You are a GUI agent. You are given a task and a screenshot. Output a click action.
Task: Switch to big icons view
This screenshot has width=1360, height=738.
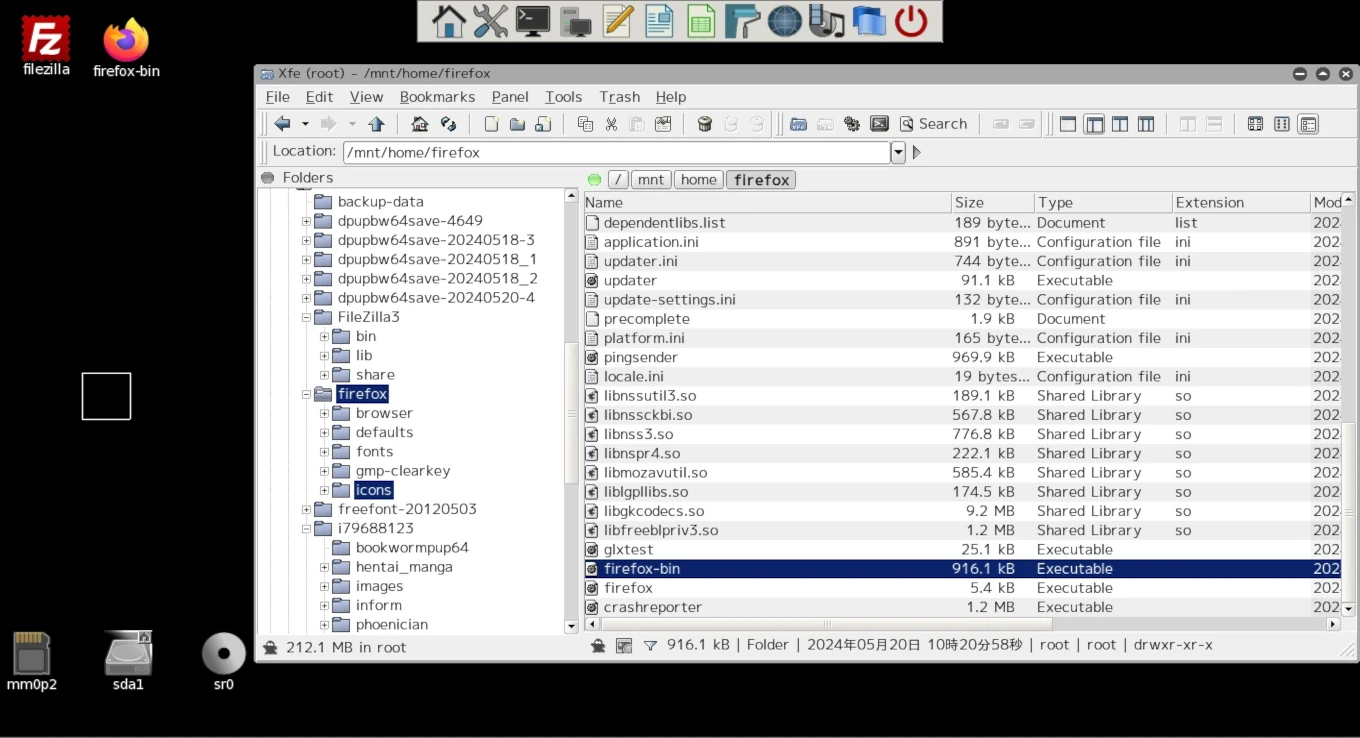tap(1255, 124)
